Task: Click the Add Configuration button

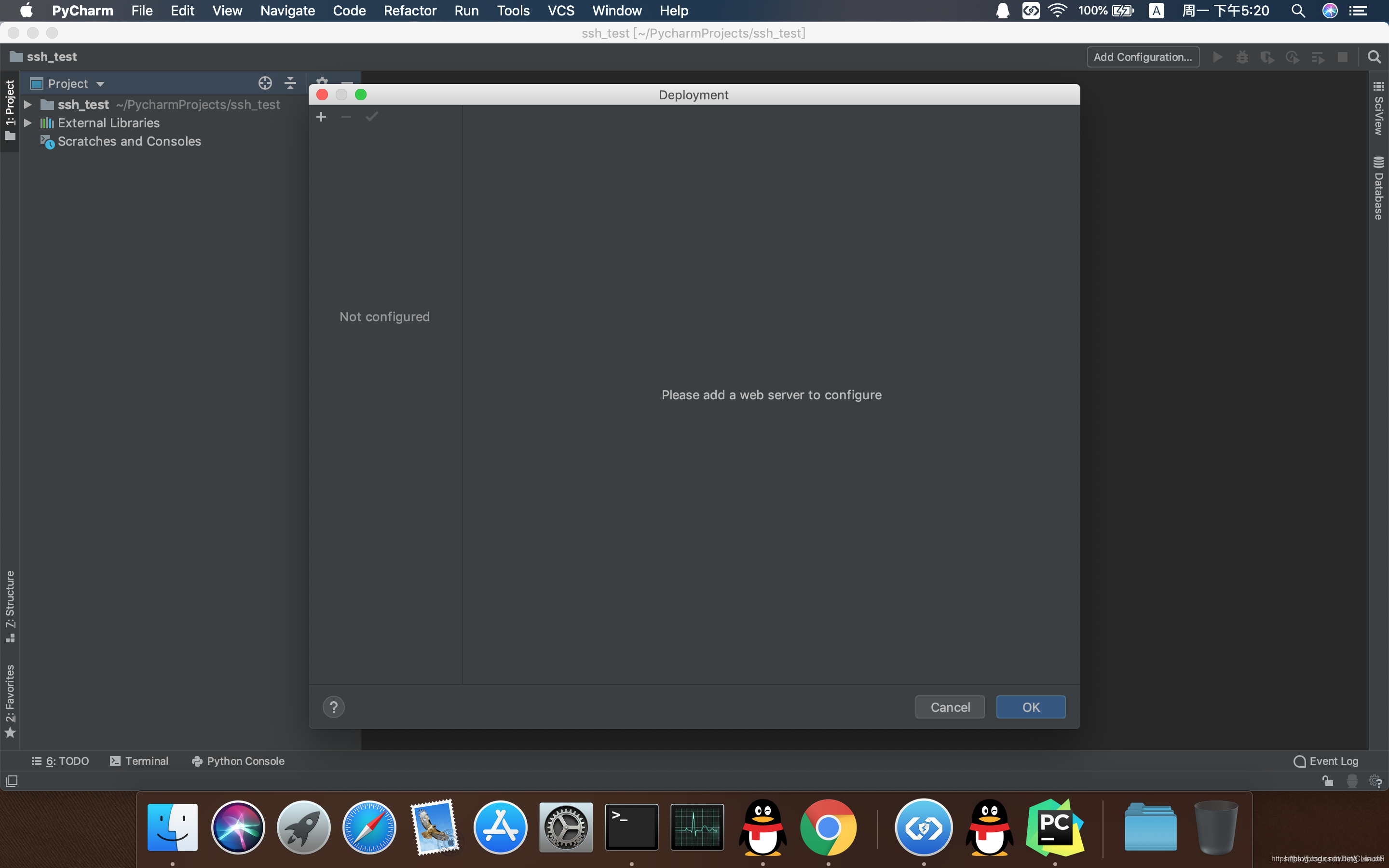Action: [1142, 57]
